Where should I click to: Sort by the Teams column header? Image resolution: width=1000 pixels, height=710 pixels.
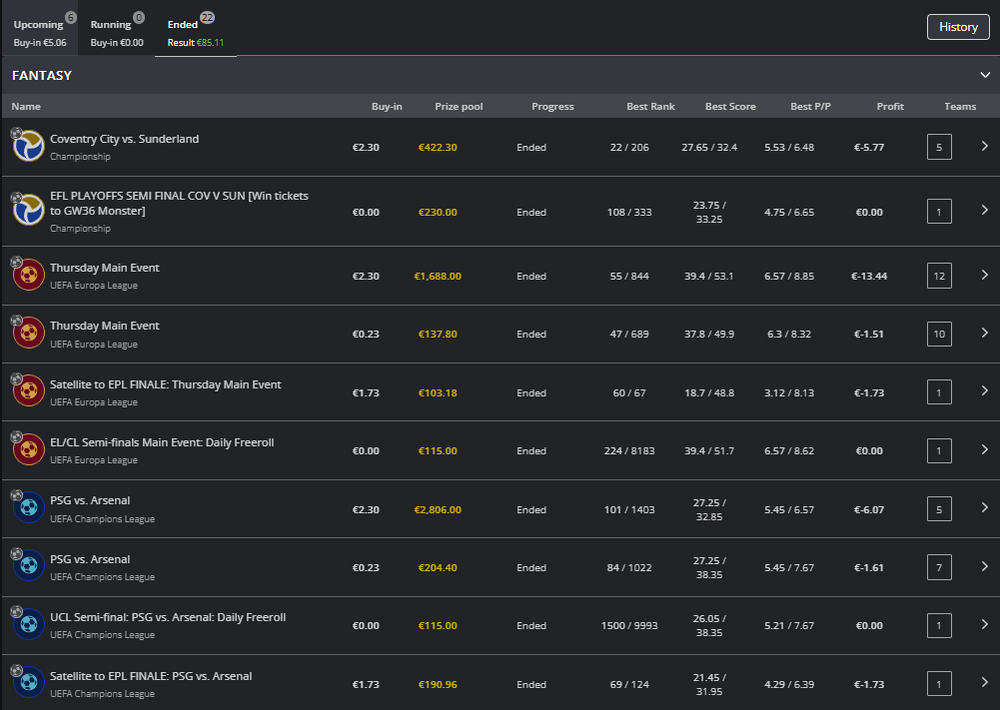(960, 107)
